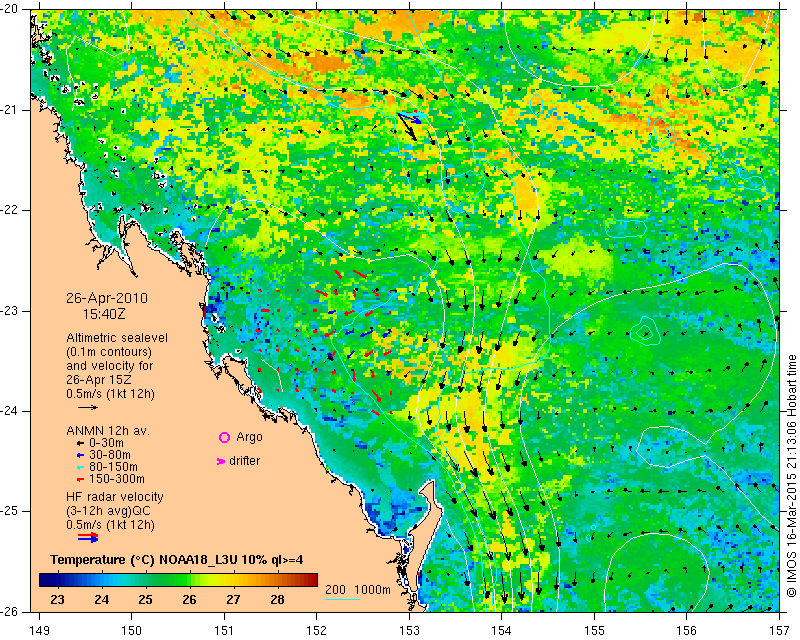
Task: Click the time text "15:40Z"
Action: tap(104, 314)
